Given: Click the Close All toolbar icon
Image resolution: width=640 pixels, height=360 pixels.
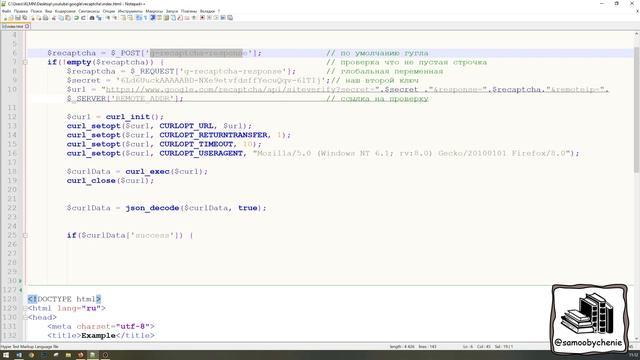Looking at the screenshot, I should click(39, 18).
